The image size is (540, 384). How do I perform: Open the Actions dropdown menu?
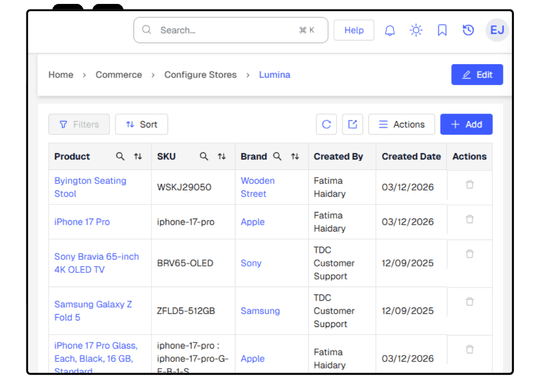(402, 124)
